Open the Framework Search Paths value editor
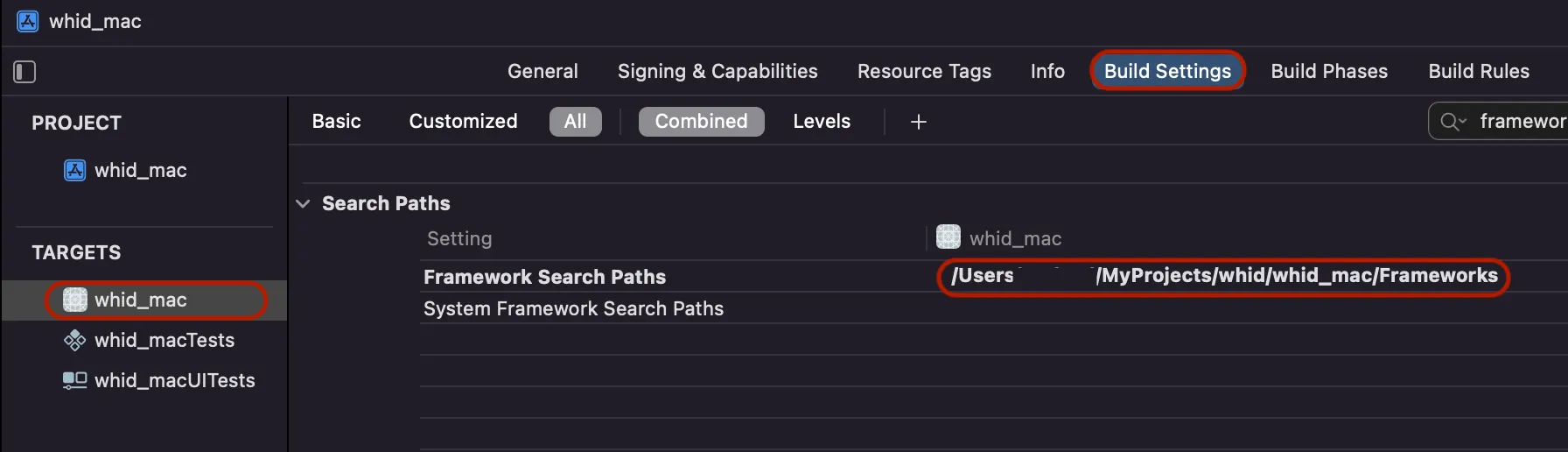1568x452 pixels. point(1224,276)
